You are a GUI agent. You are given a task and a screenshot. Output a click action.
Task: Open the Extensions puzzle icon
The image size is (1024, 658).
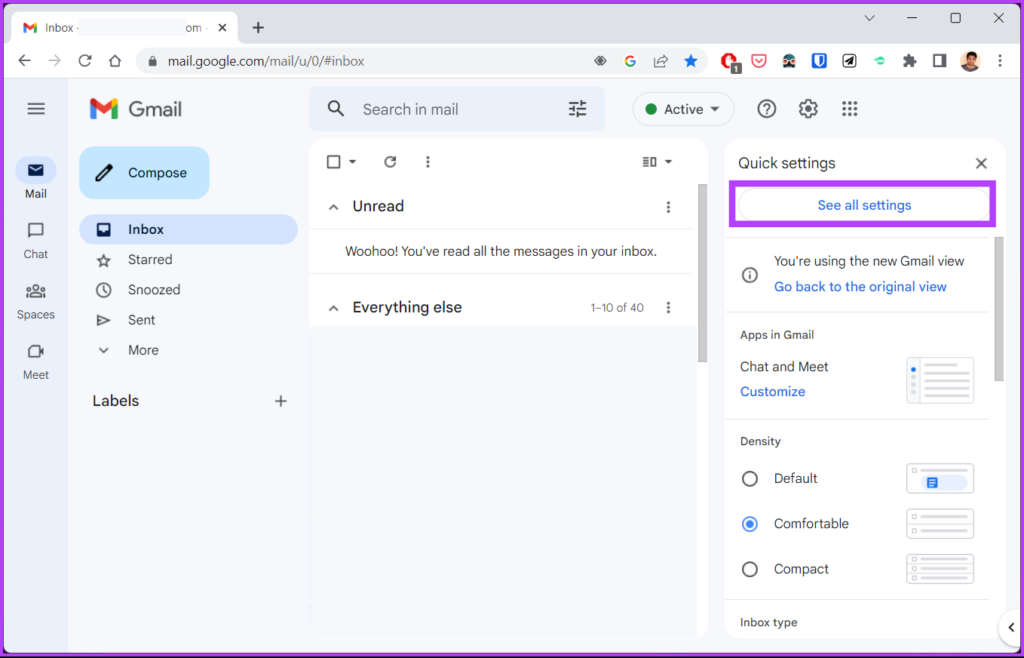coord(909,61)
